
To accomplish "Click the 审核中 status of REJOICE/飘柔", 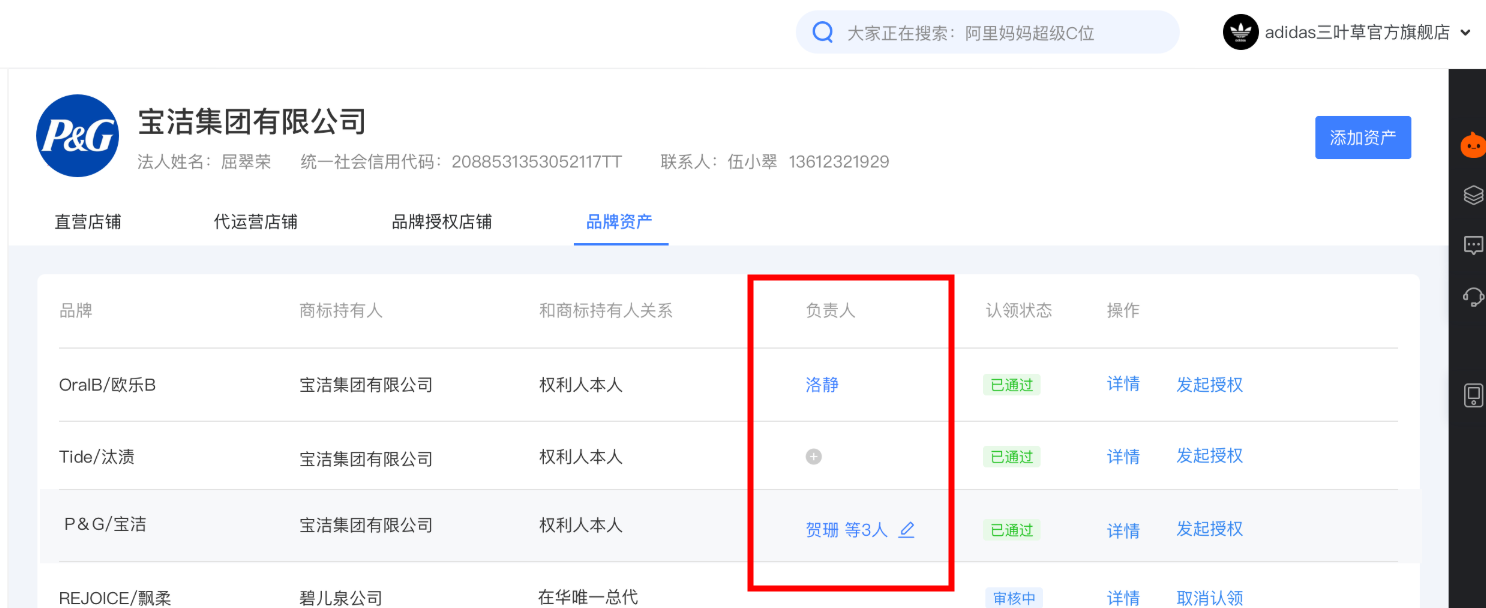I will click(x=1012, y=598).
